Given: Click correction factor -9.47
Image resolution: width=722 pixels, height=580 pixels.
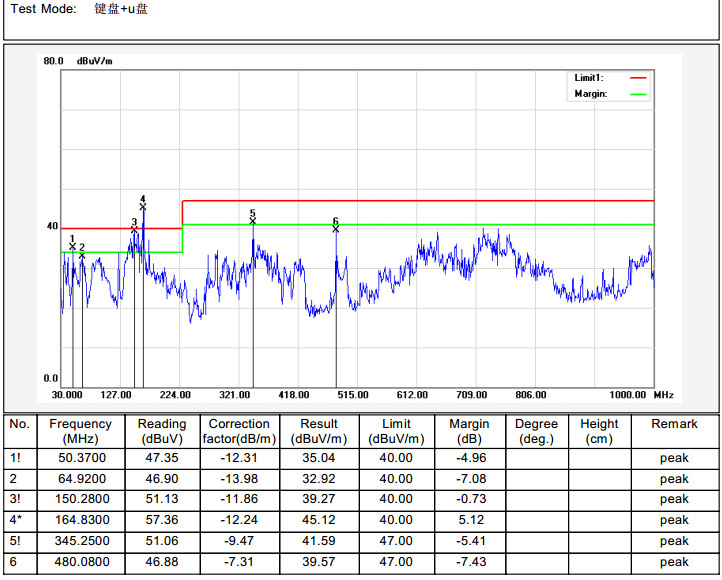Looking at the screenshot, I should click(x=239, y=541).
